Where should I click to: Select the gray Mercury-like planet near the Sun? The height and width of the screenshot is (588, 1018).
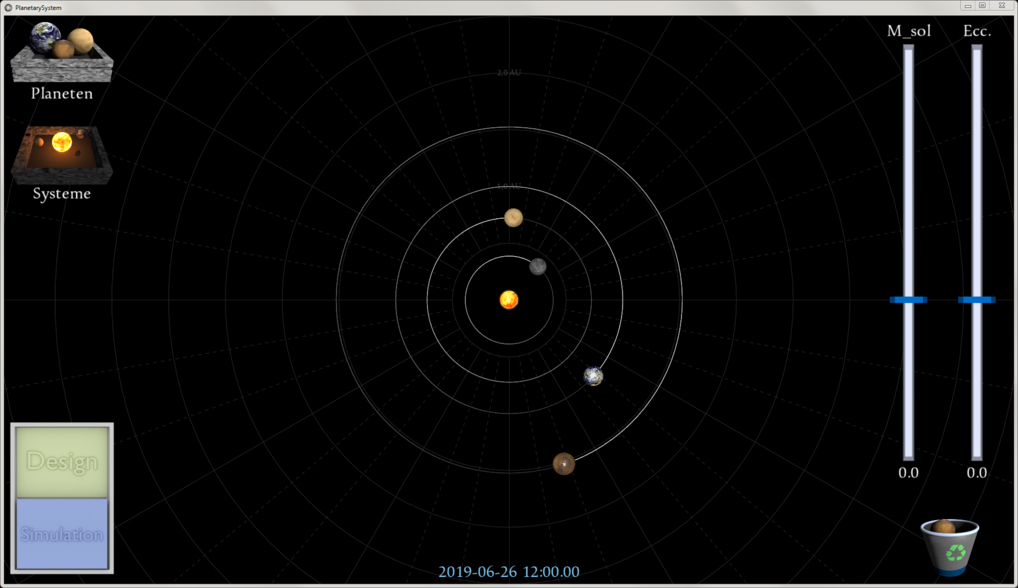tap(536, 266)
